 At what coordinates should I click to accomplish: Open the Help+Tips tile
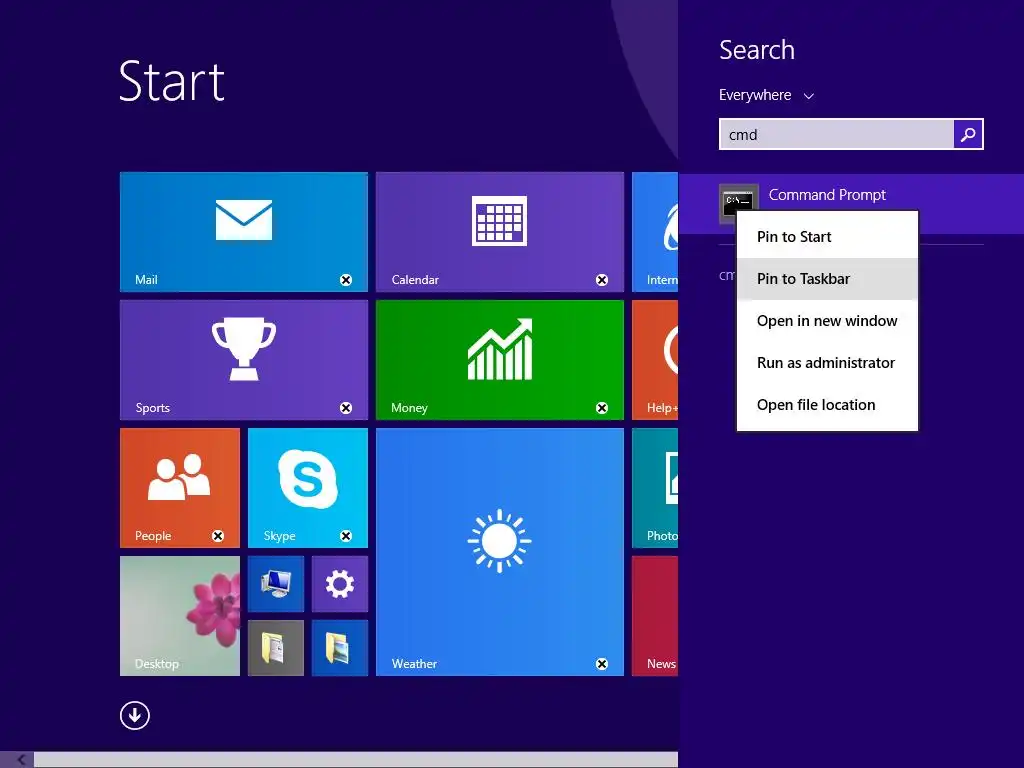click(655, 359)
